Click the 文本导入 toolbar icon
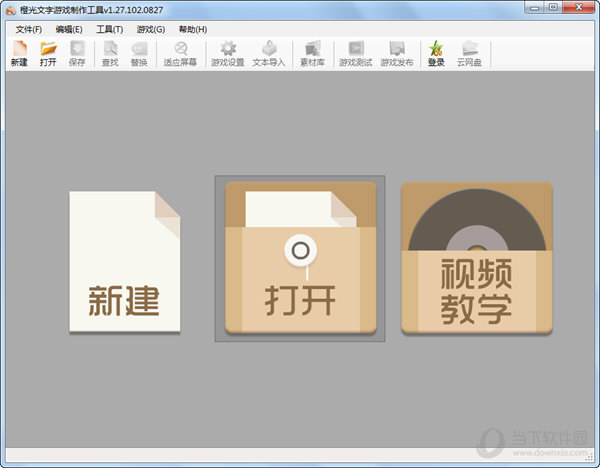The image size is (600, 468). [x=269, y=54]
